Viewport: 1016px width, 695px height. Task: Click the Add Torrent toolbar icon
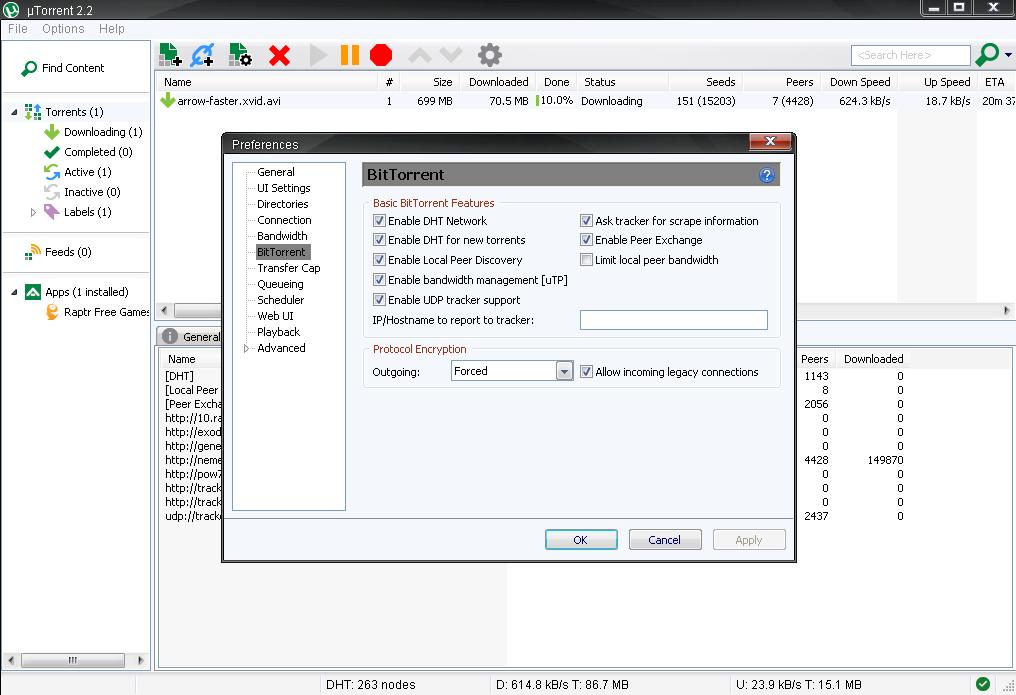pos(170,54)
